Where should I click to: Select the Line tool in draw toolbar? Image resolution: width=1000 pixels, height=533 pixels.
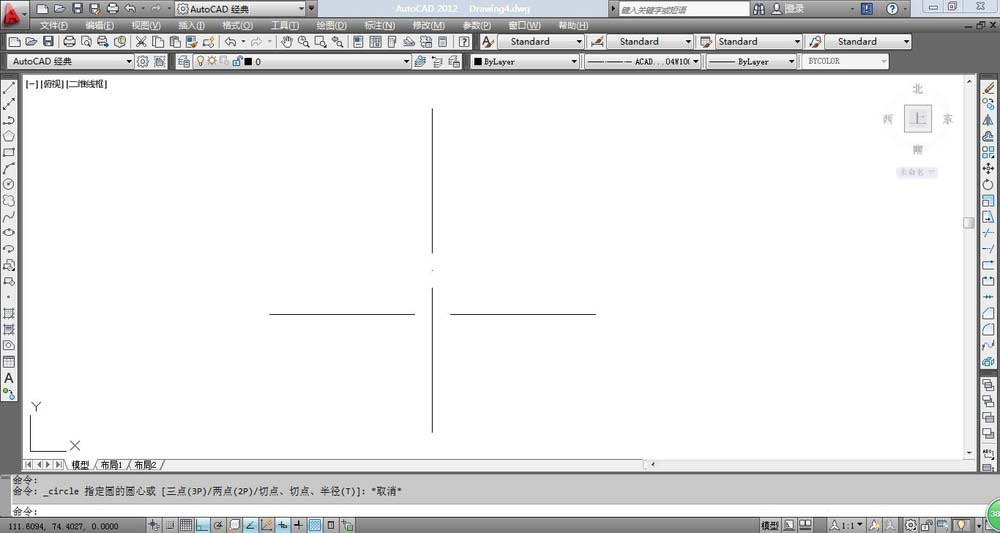[9, 88]
